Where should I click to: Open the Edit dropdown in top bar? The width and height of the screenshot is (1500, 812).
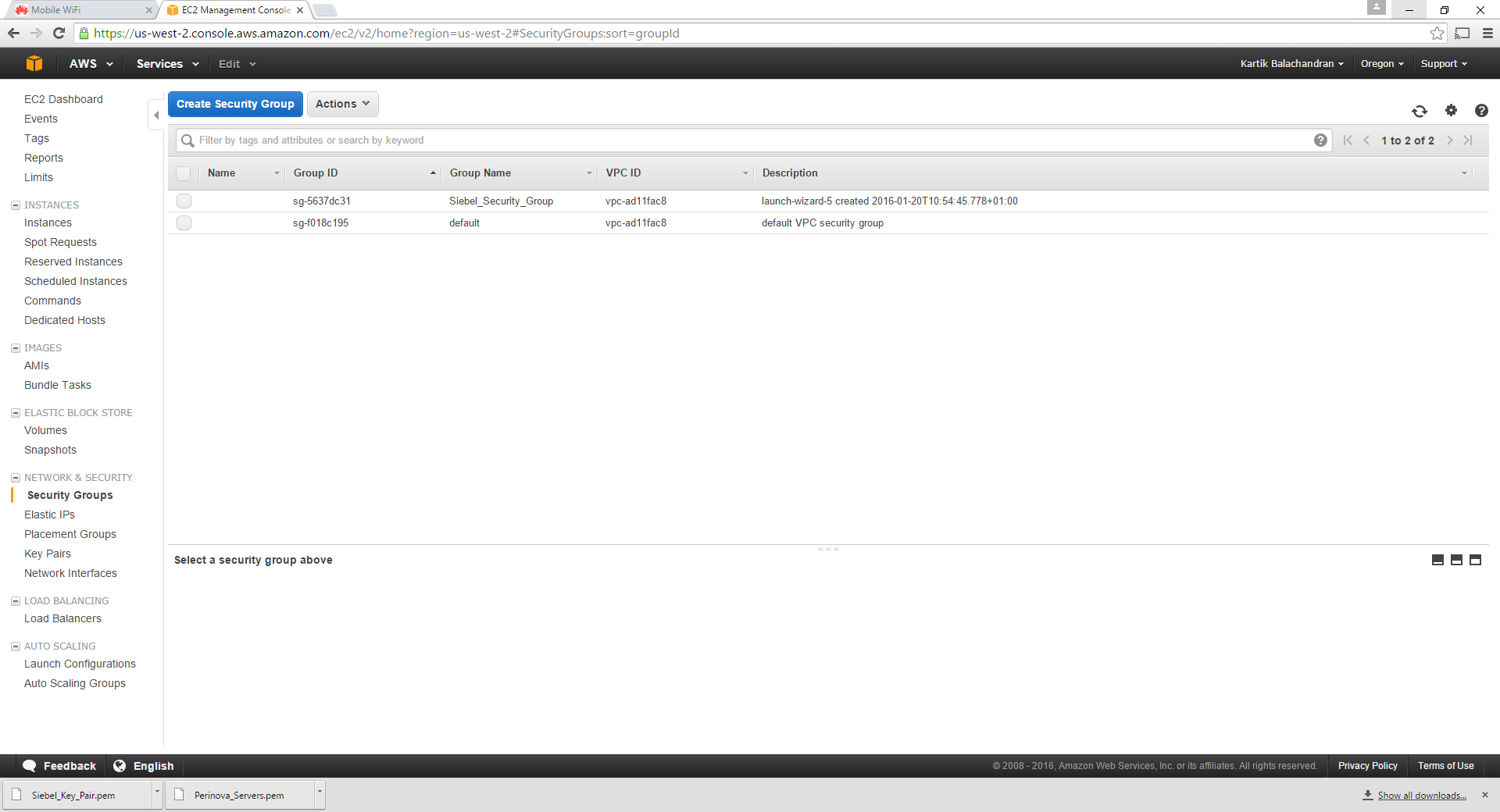[237, 63]
